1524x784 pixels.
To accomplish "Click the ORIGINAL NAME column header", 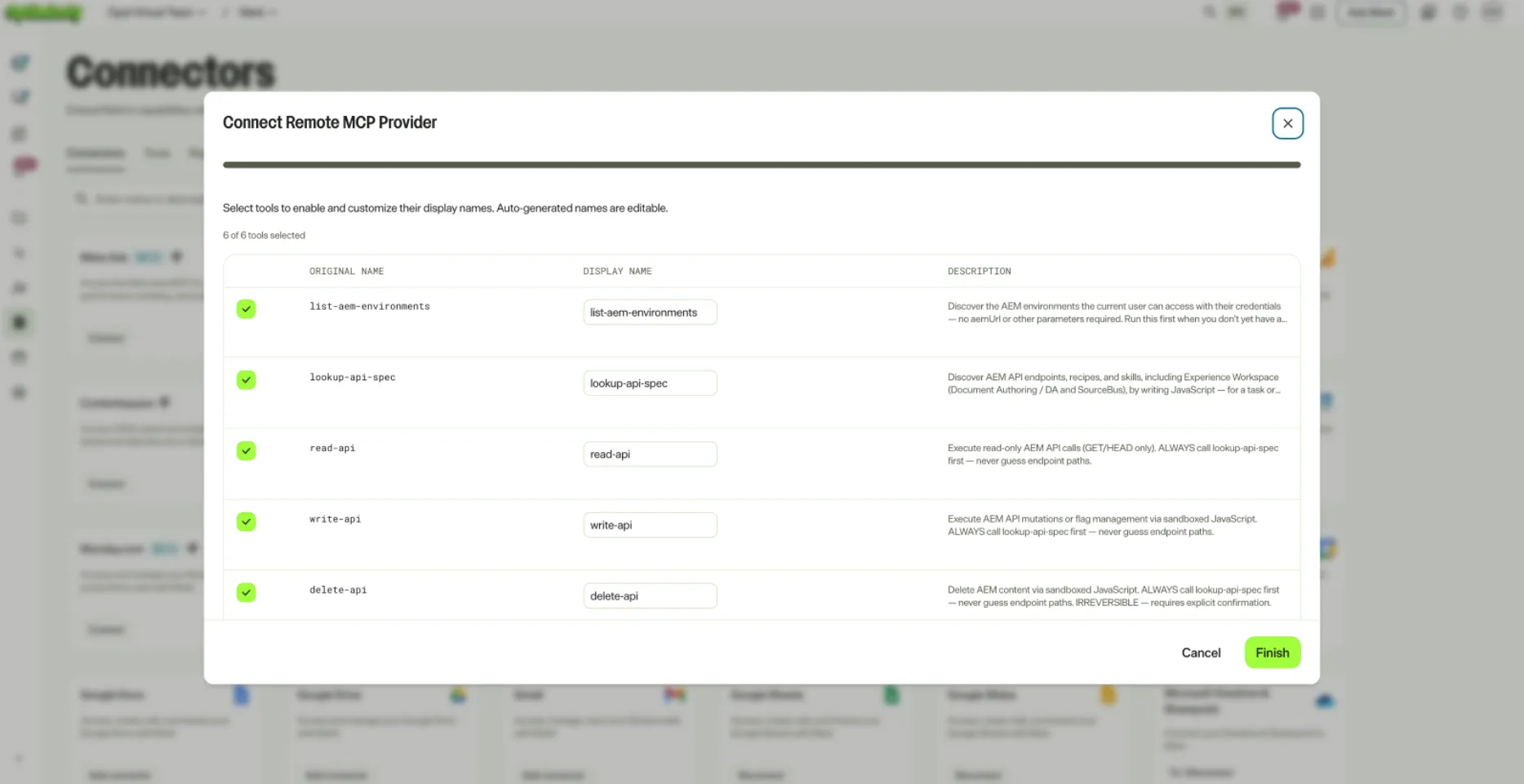I will click(346, 271).
